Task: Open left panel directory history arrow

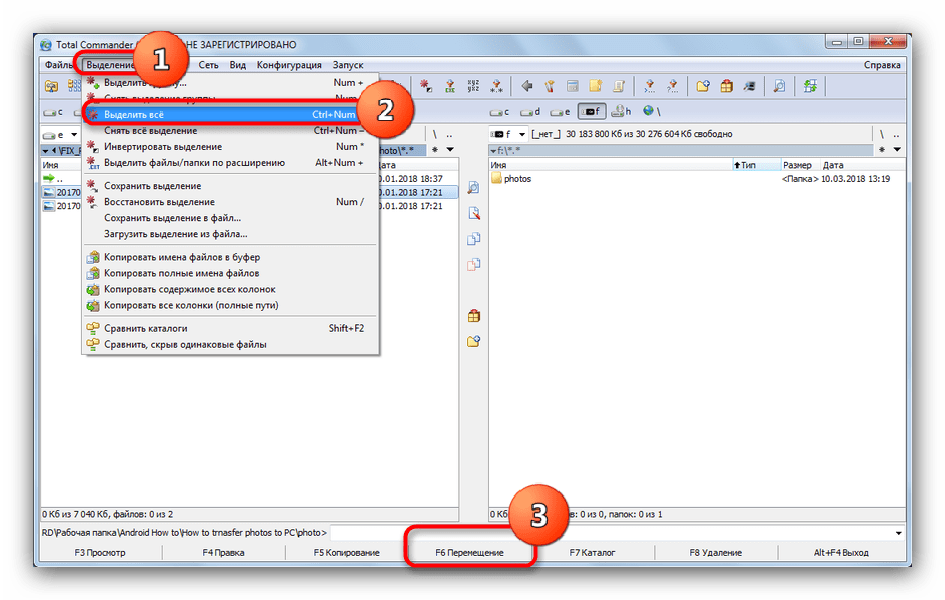Action: click(450, 149)
